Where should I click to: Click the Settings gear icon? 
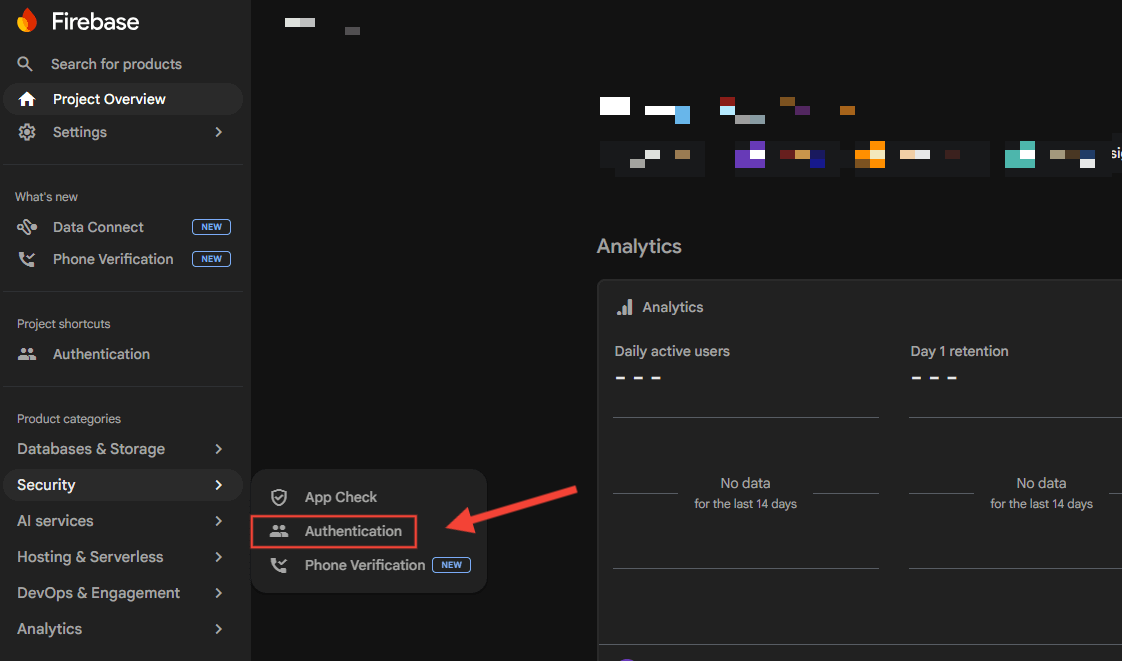coord(27,132)
